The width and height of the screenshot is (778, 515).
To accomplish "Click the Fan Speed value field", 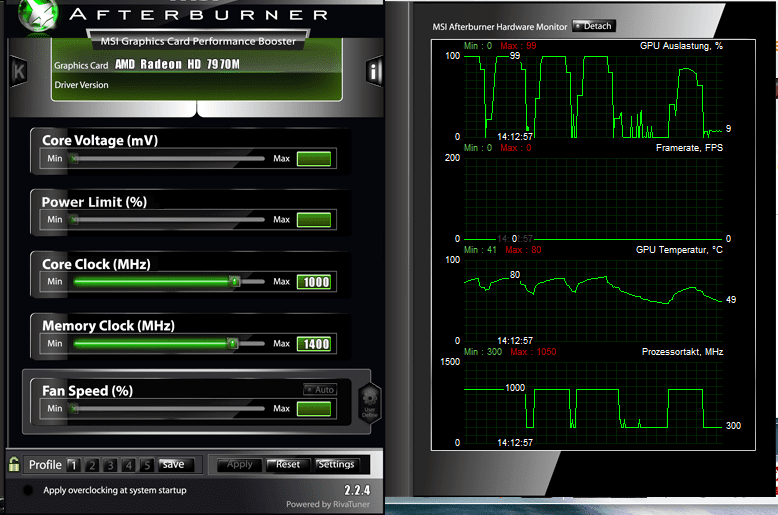I will click(x=314, y=409).
